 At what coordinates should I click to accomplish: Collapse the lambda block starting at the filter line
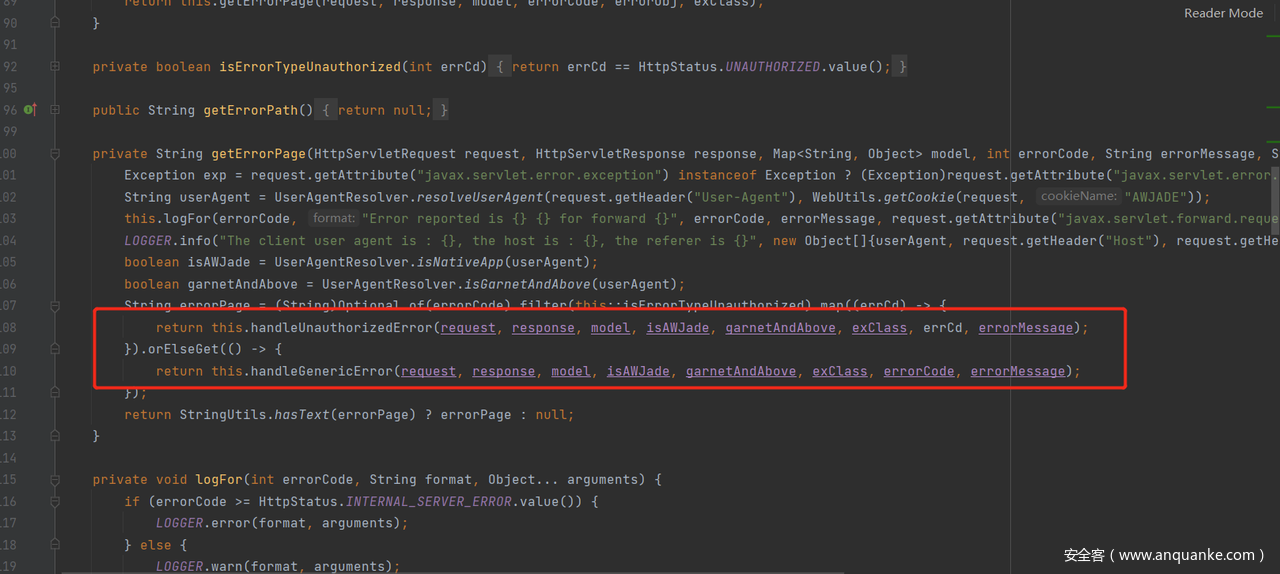[x=55, y=306]
